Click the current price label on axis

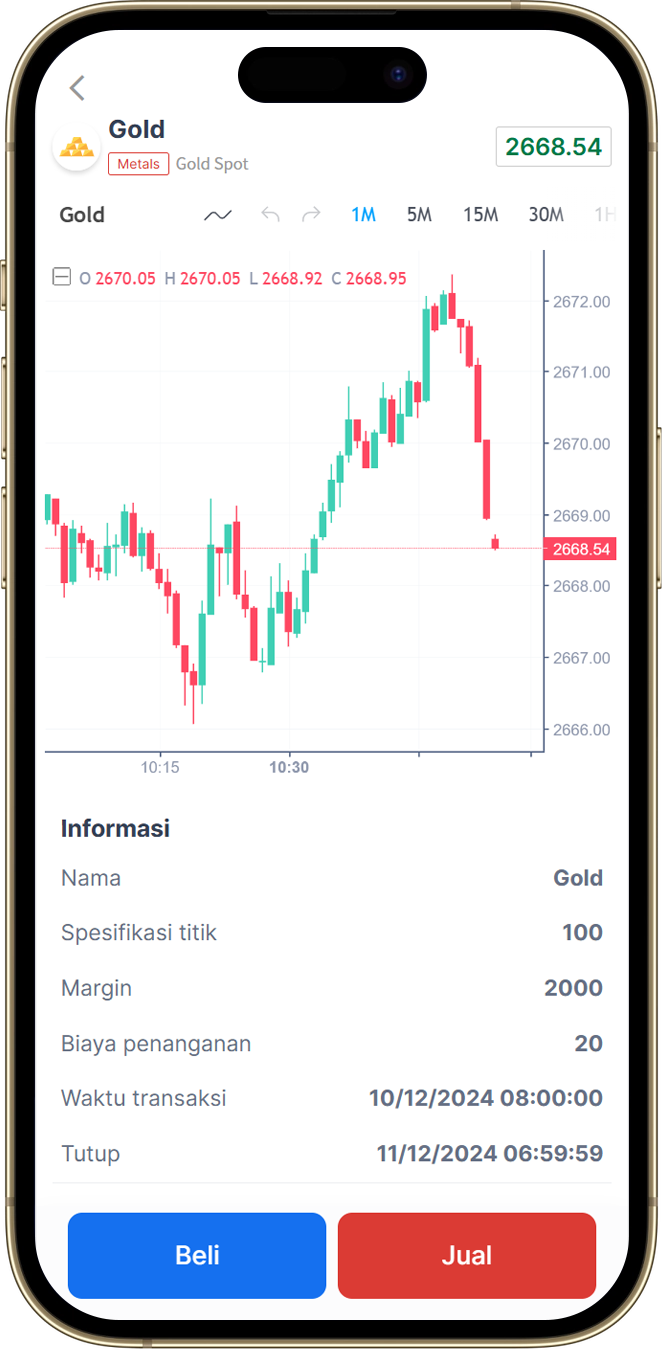point(580,549)
